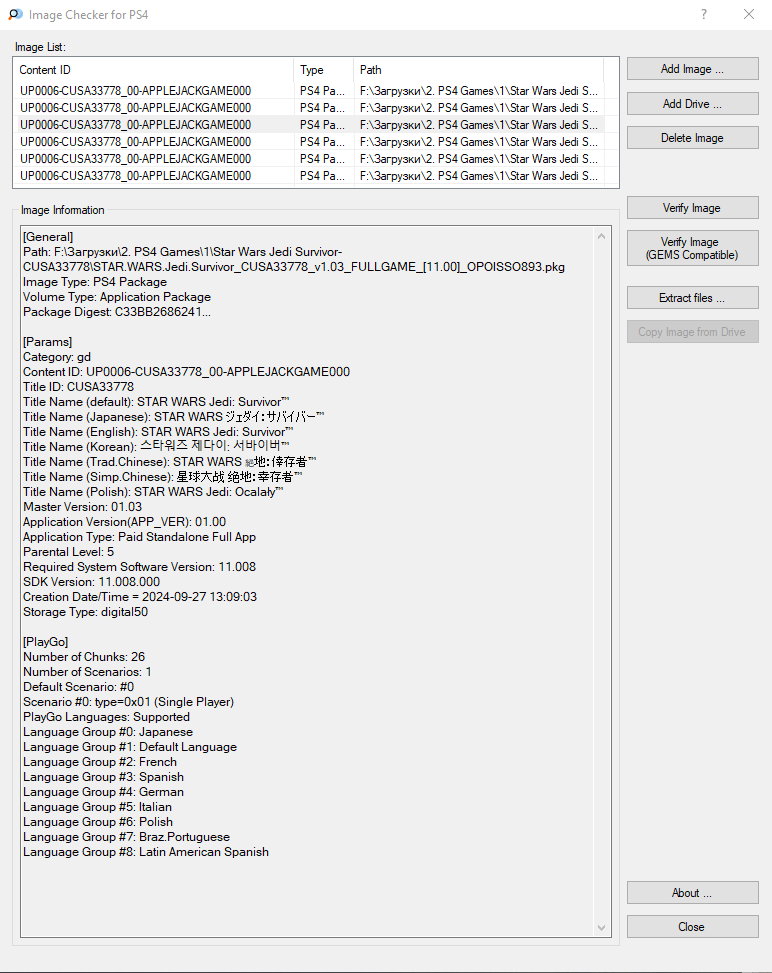The width and height of the screenshot is (772, 973).
Task: Click the Title ID: CUSA33778 line
Action: [x=78, y=387]
